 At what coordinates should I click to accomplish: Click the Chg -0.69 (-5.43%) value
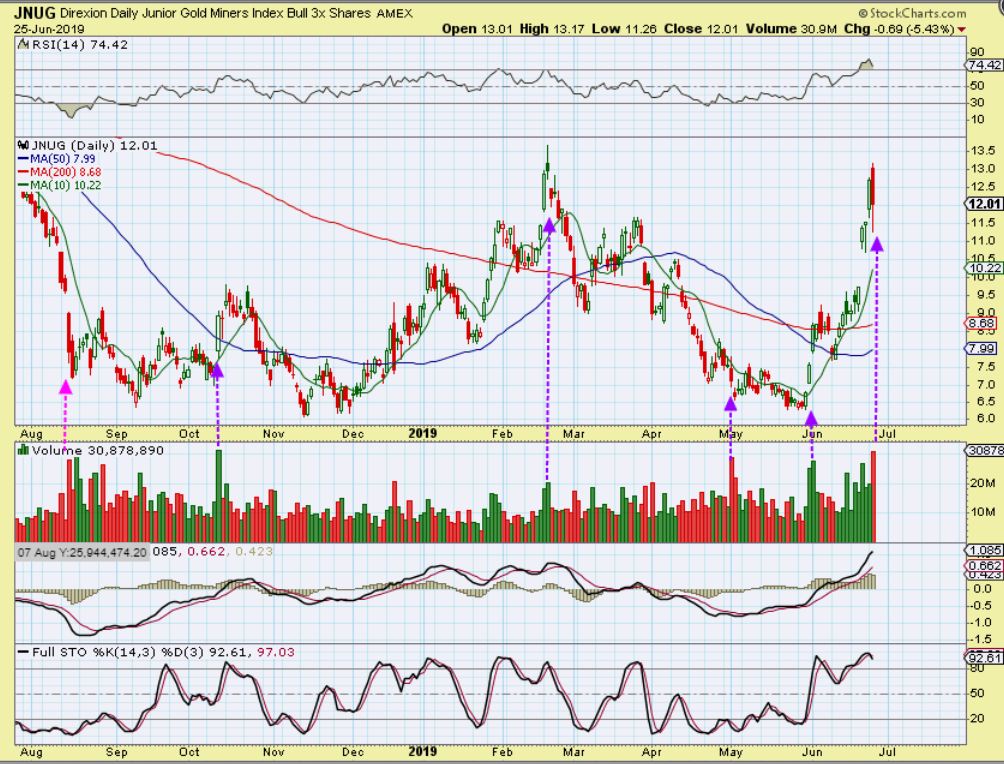(899, 29)
